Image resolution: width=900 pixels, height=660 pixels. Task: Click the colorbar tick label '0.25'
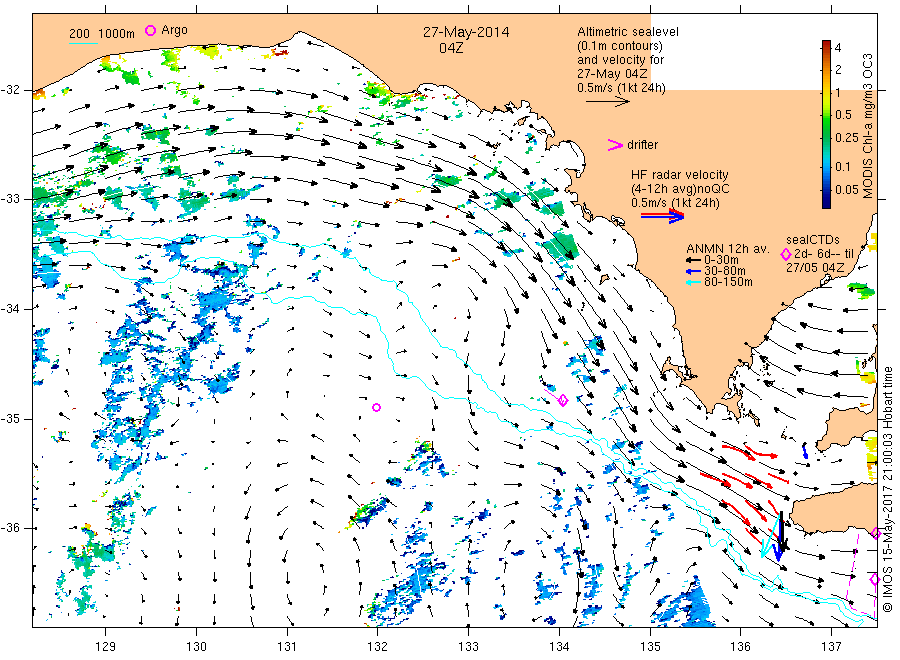[x=847, y=138]
